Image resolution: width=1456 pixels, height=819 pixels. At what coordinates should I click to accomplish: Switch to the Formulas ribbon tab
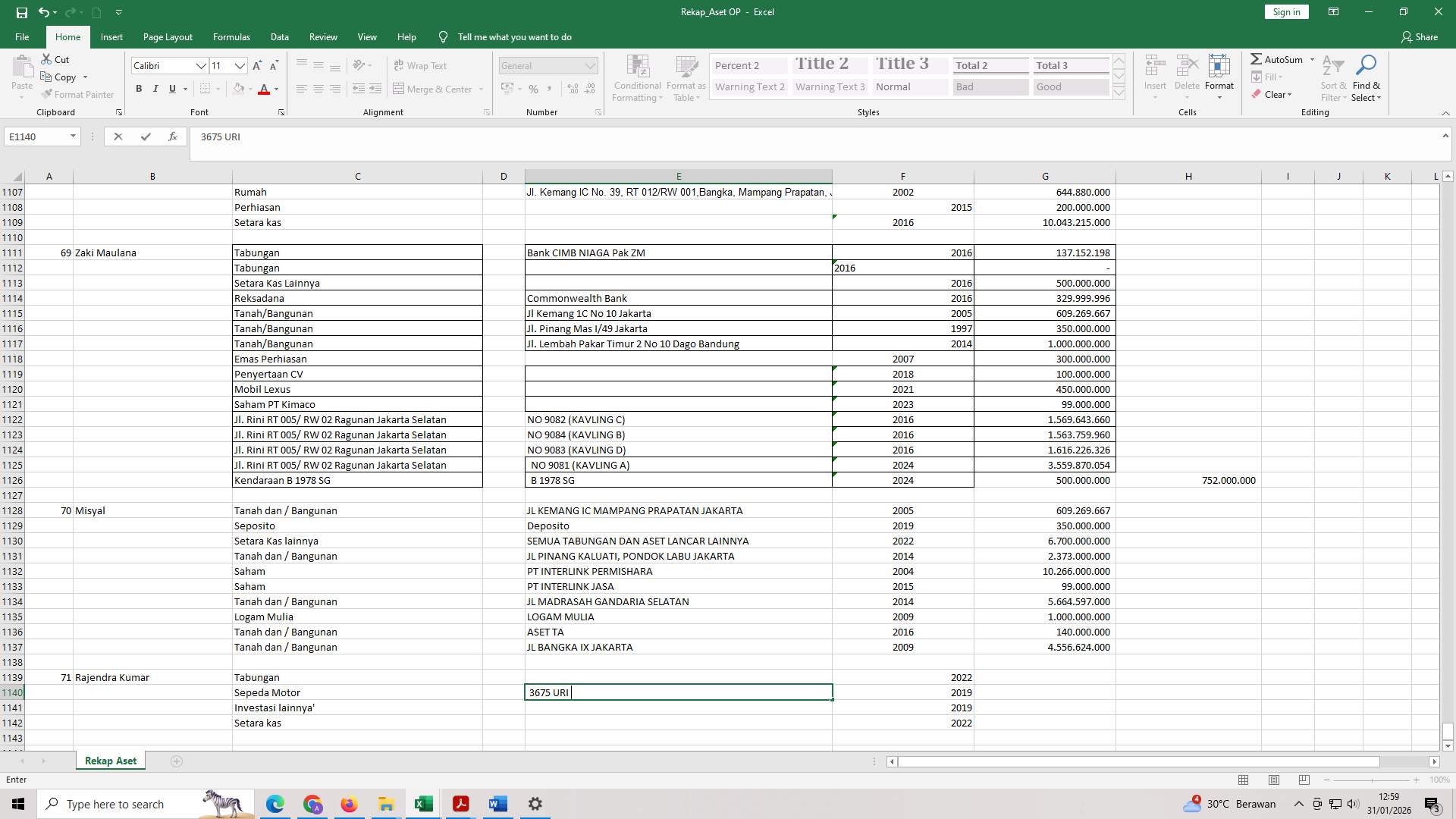(231, 36)
